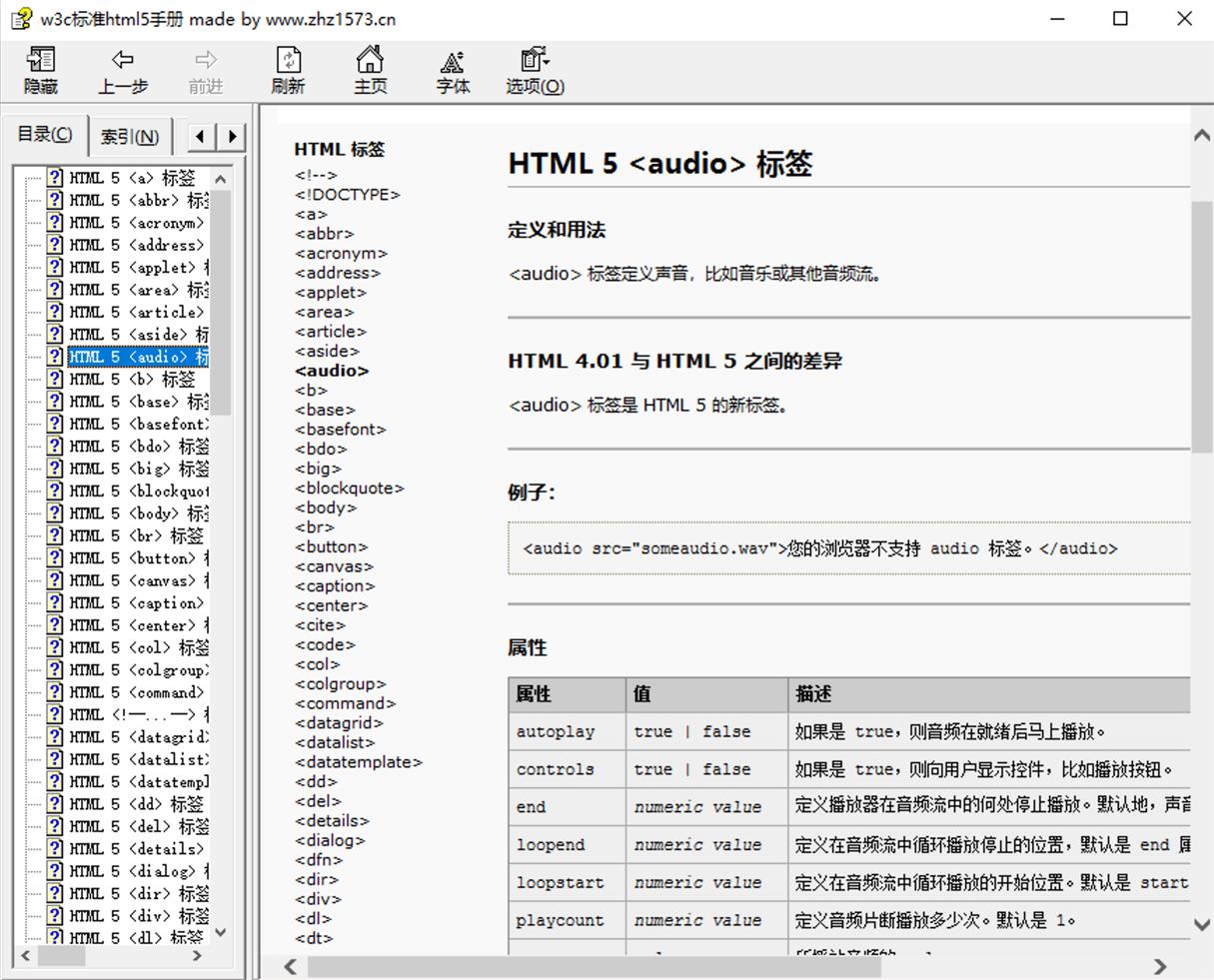Click the HTML 5 <audio> 标签 page heading
Viewport: 1214px width, 980px height.
point(659,164)
